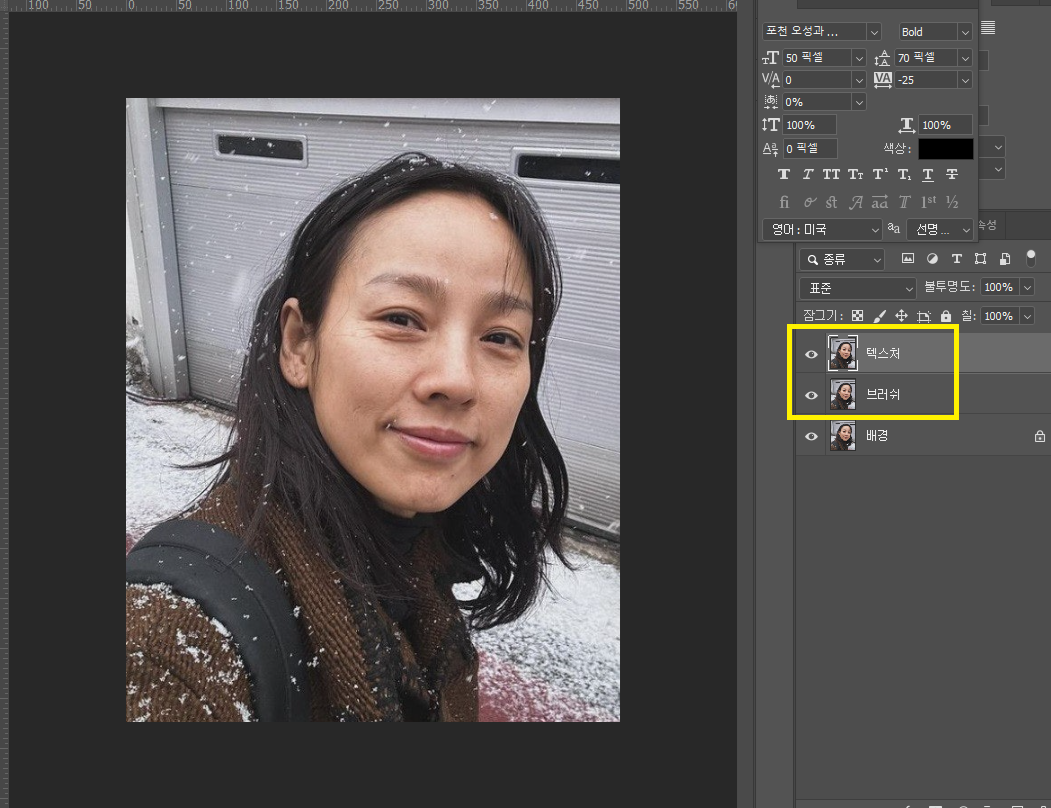Open the 종류 layer filter dropdown
The height and width of the screenshot is (808, 1051).
841,259
